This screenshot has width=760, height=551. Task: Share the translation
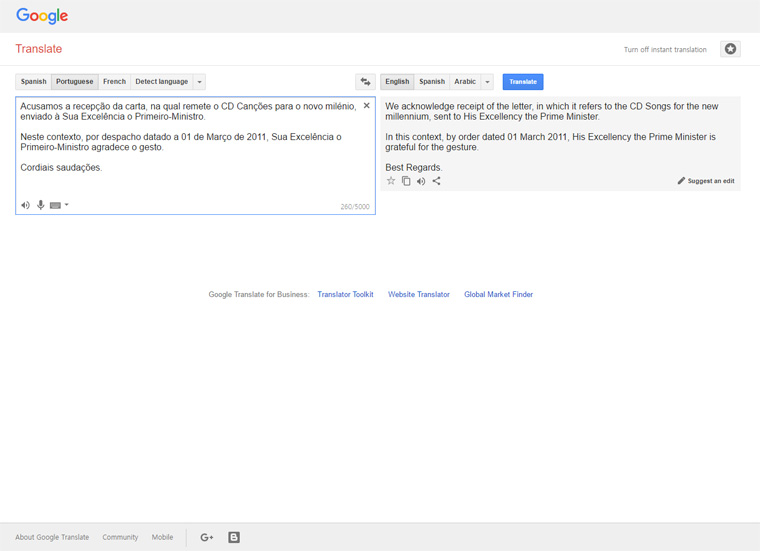pos(436,181)
